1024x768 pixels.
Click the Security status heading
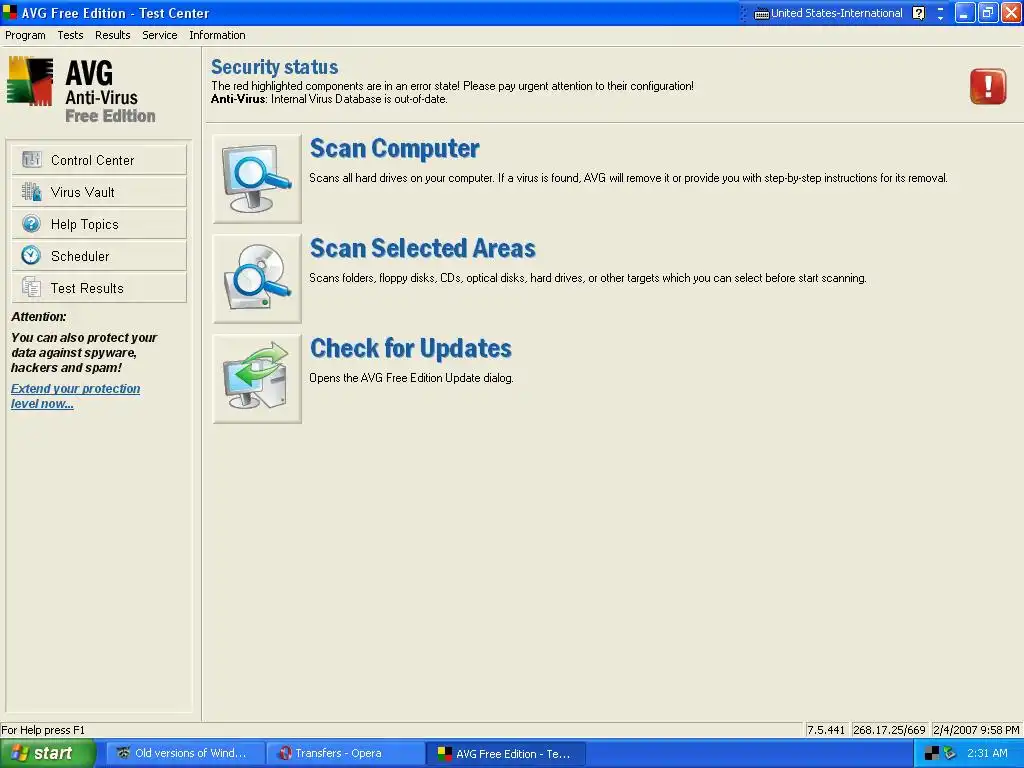[274, 67]
